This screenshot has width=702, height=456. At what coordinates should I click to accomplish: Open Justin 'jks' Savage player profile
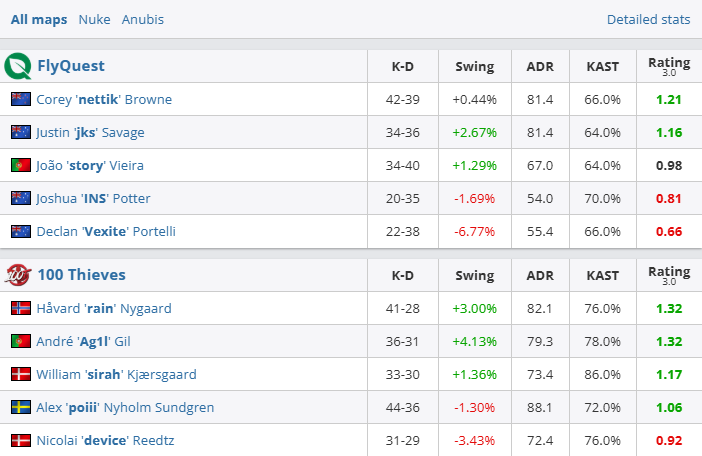coord(90,132)
